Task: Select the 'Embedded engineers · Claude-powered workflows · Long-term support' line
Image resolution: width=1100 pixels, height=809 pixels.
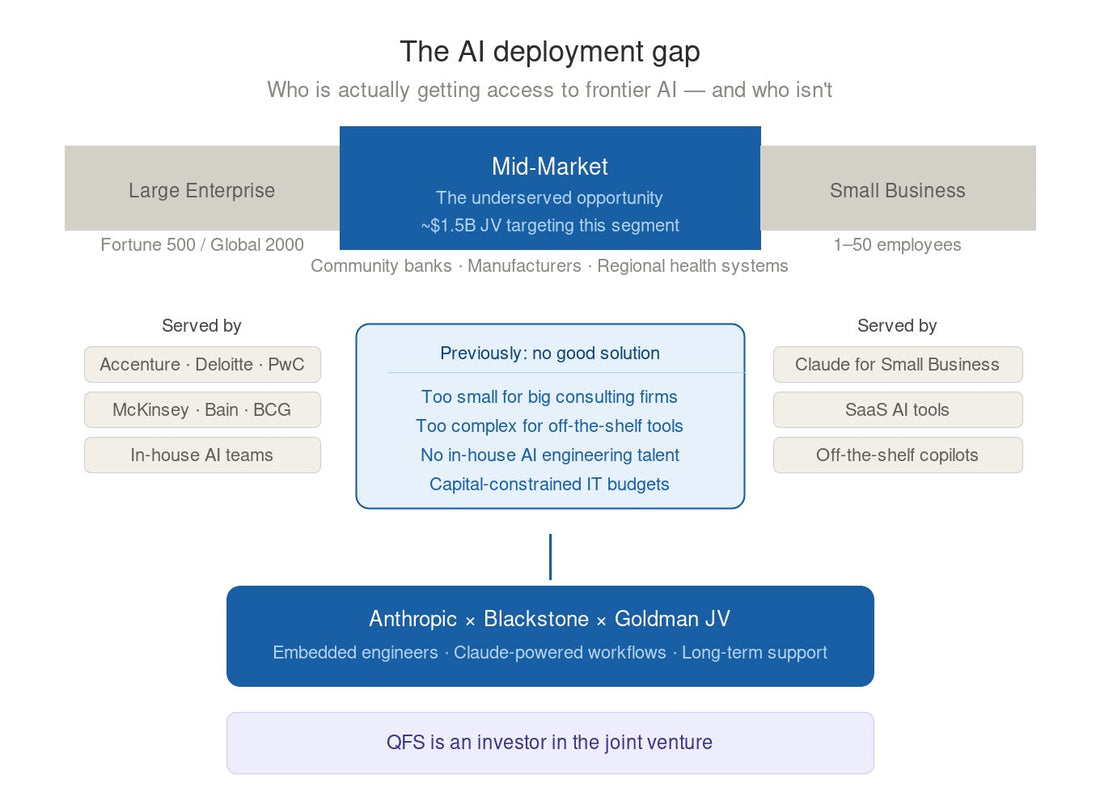Action: coord(549,653)
